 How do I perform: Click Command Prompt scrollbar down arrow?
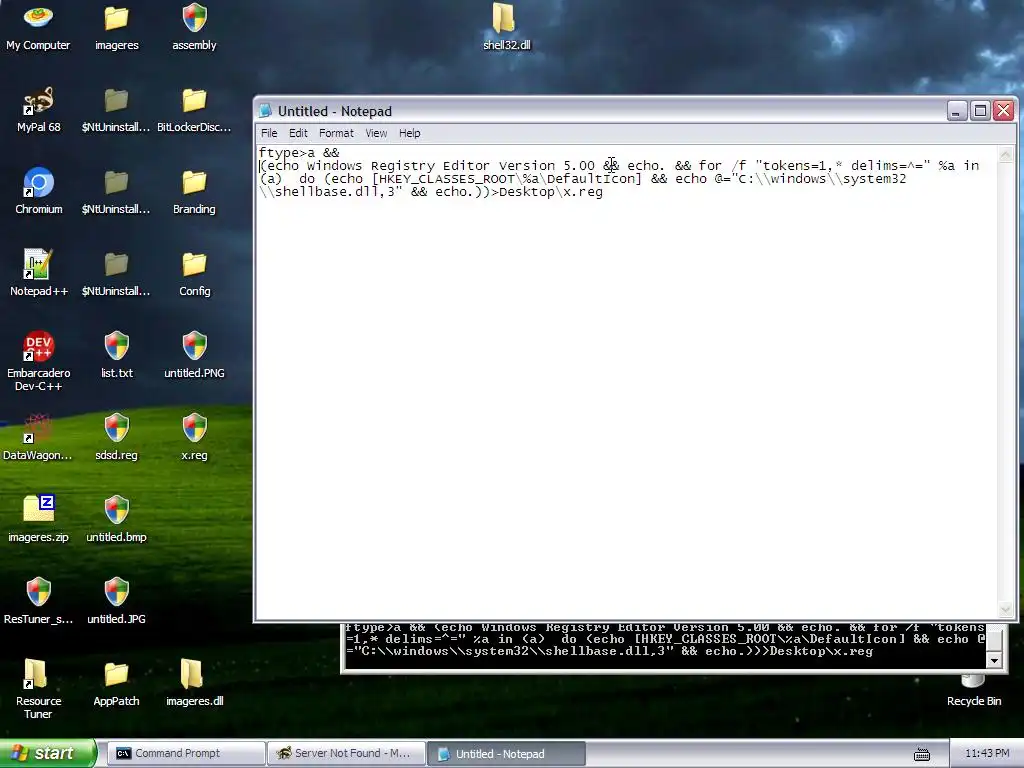pos(994,660)
